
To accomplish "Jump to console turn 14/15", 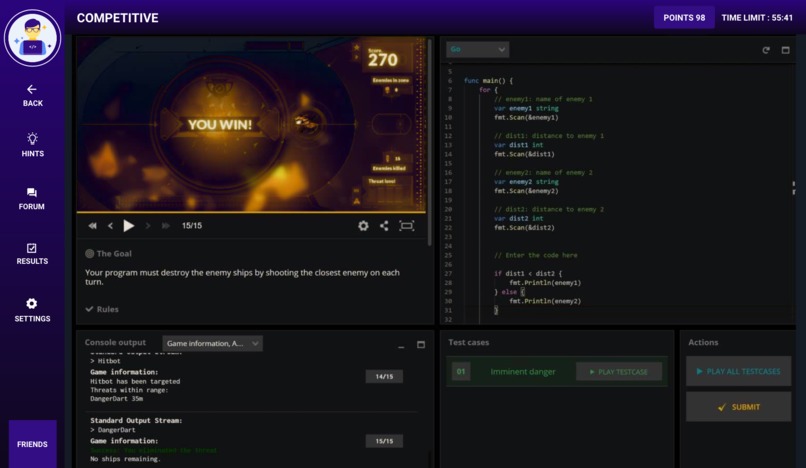I will pos(384,376).
